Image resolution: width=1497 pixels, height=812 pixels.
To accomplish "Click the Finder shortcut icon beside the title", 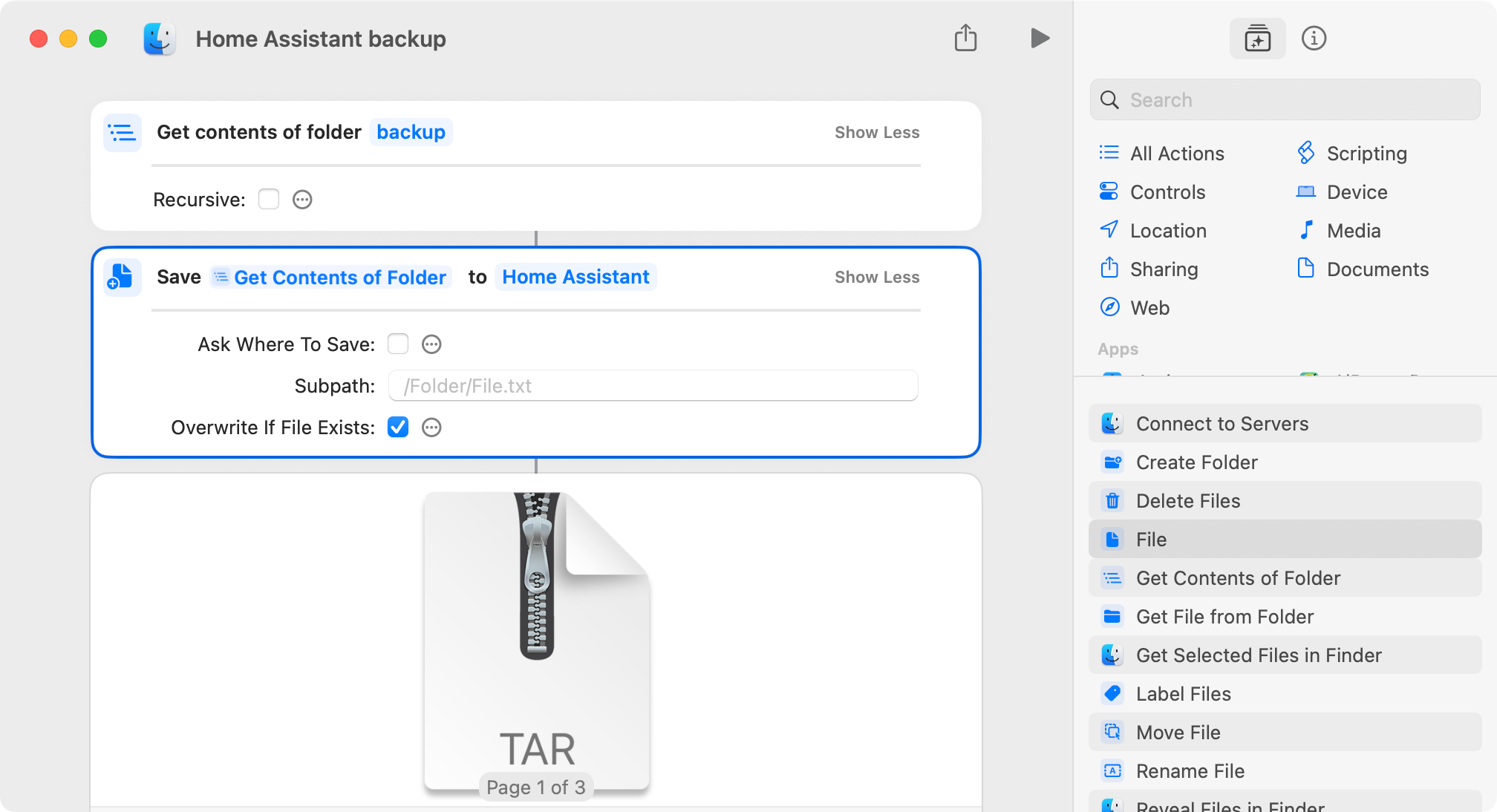I will point(159,39).
